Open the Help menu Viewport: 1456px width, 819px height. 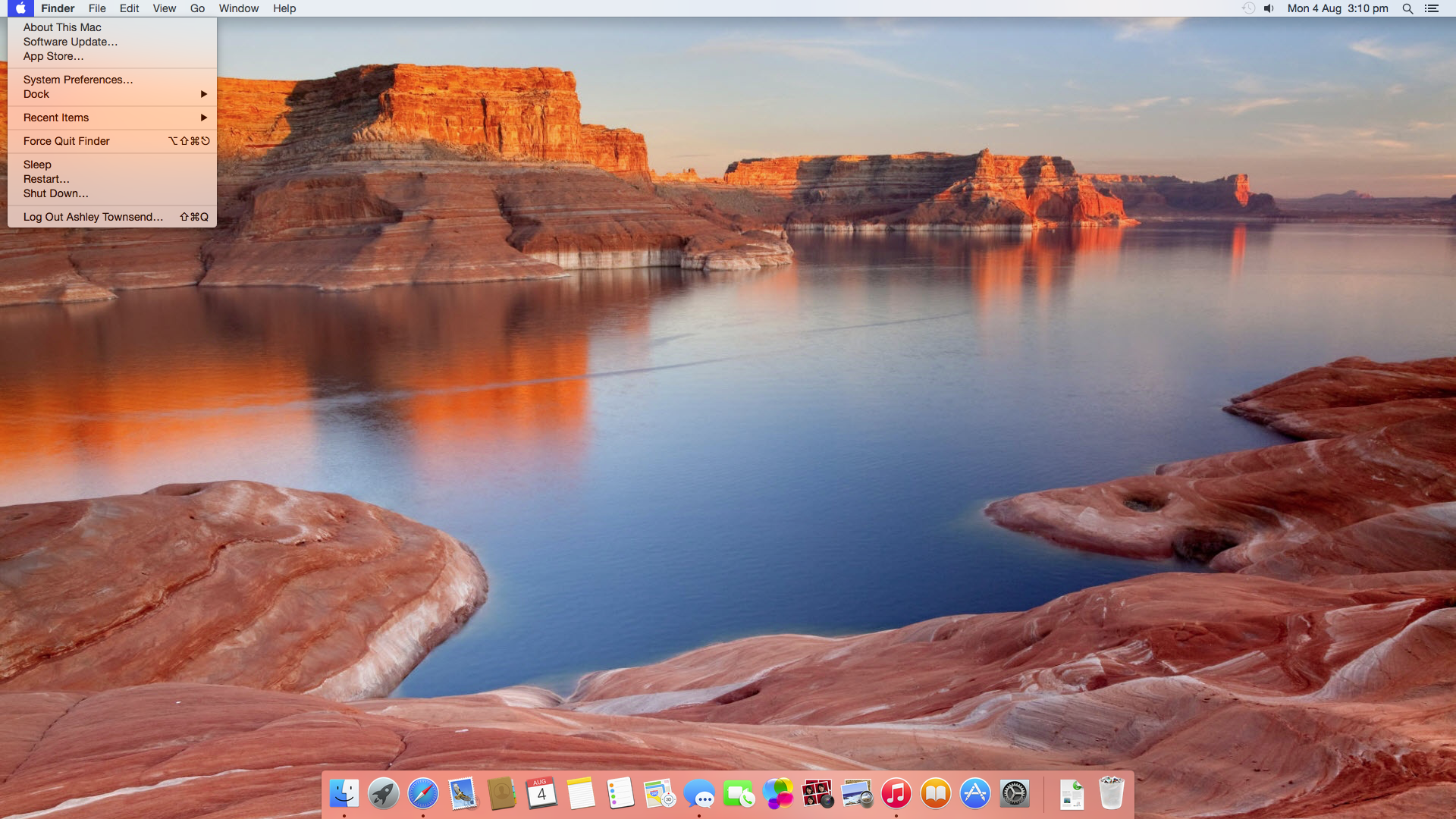[x=284, y=8]
